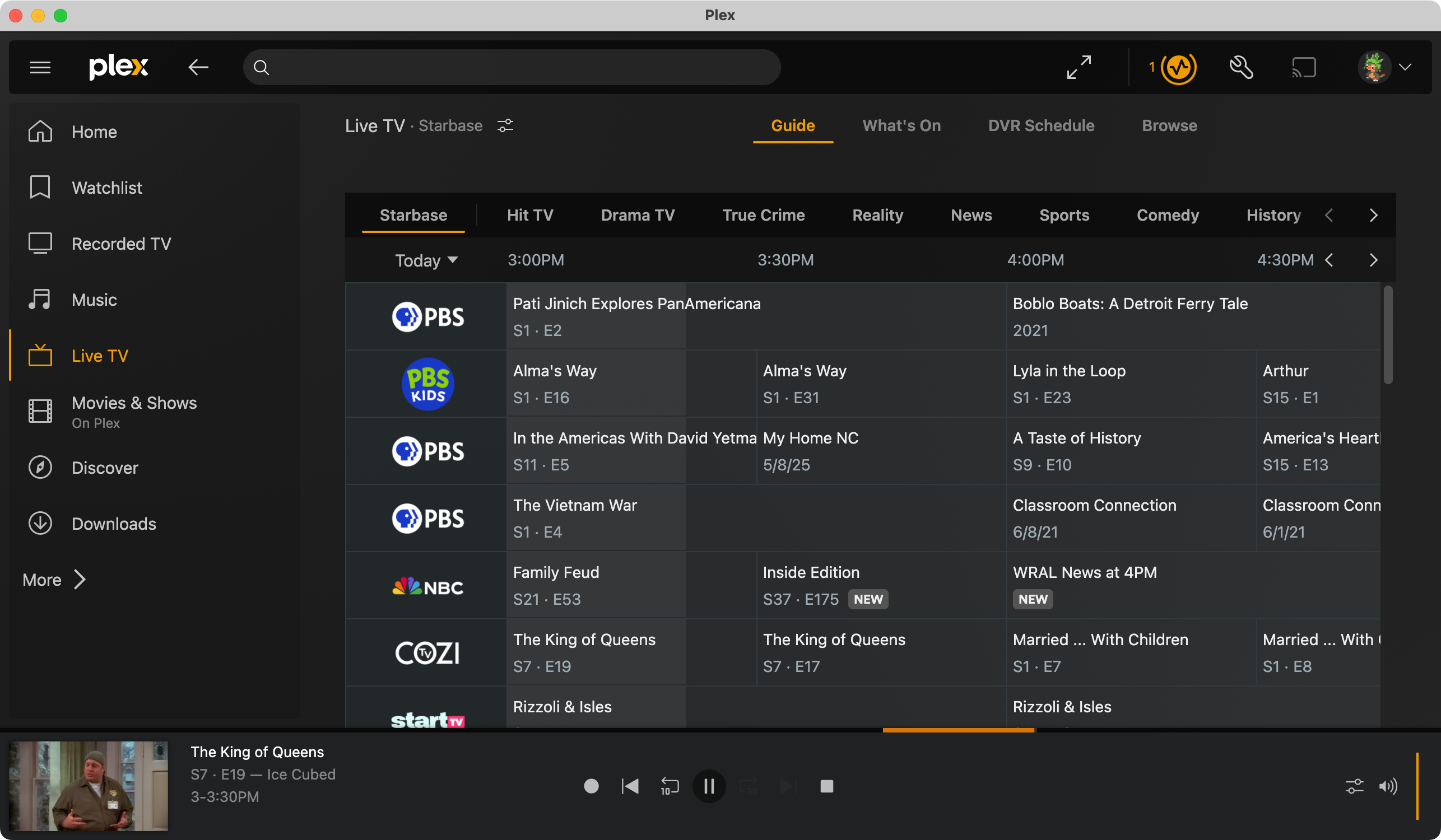Click the search magnifier icon
The height and width of the screenshot is (840, 1441).
tap(261, 67)
